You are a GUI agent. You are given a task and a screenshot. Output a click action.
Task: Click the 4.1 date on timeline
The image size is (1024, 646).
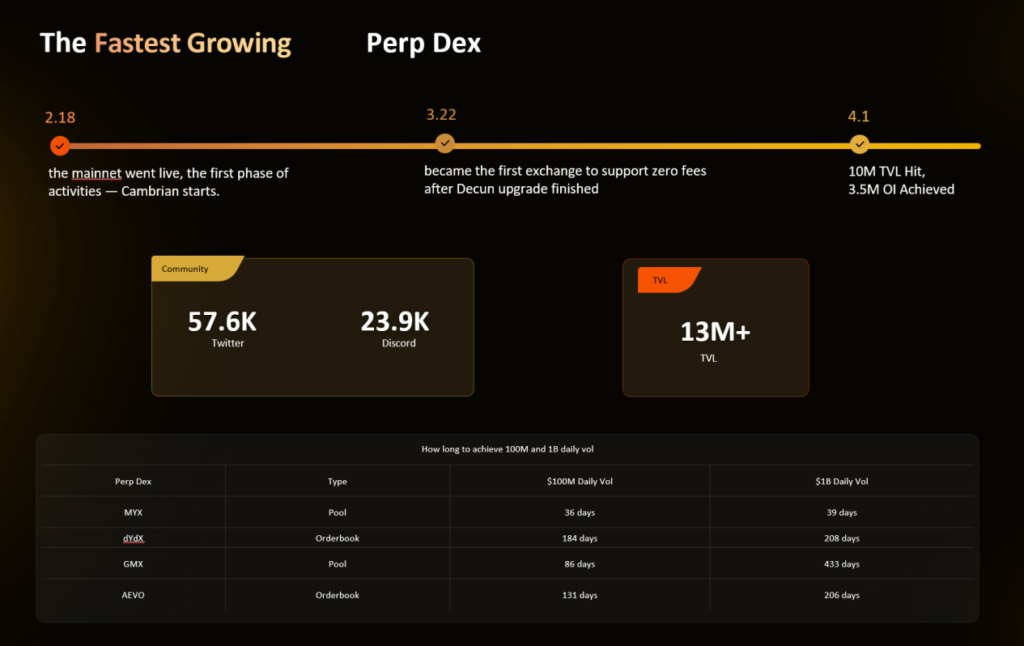pyautogui.click(x=859, y=116)
